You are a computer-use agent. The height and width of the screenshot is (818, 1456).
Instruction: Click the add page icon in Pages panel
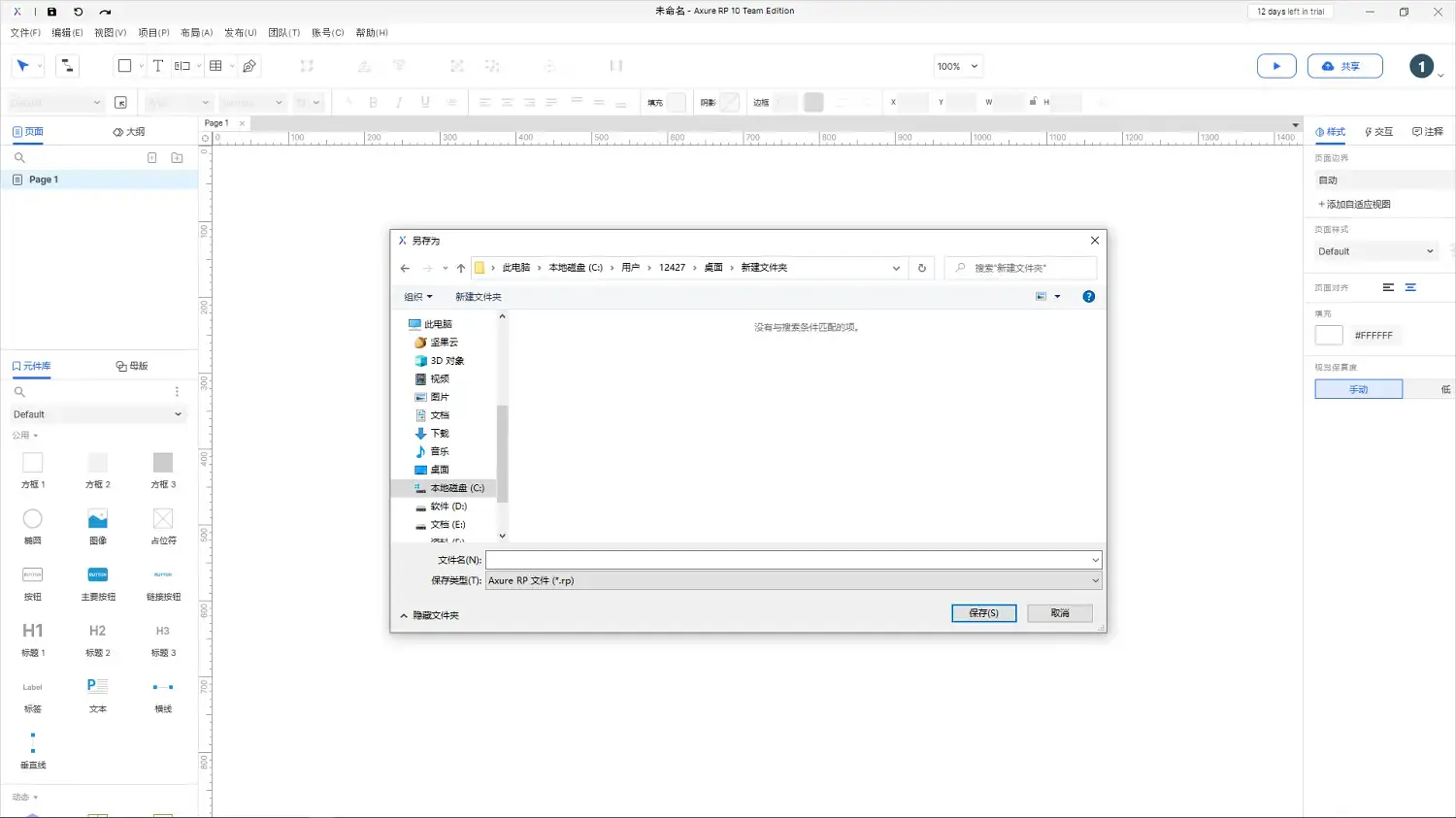tap(152, 157)
